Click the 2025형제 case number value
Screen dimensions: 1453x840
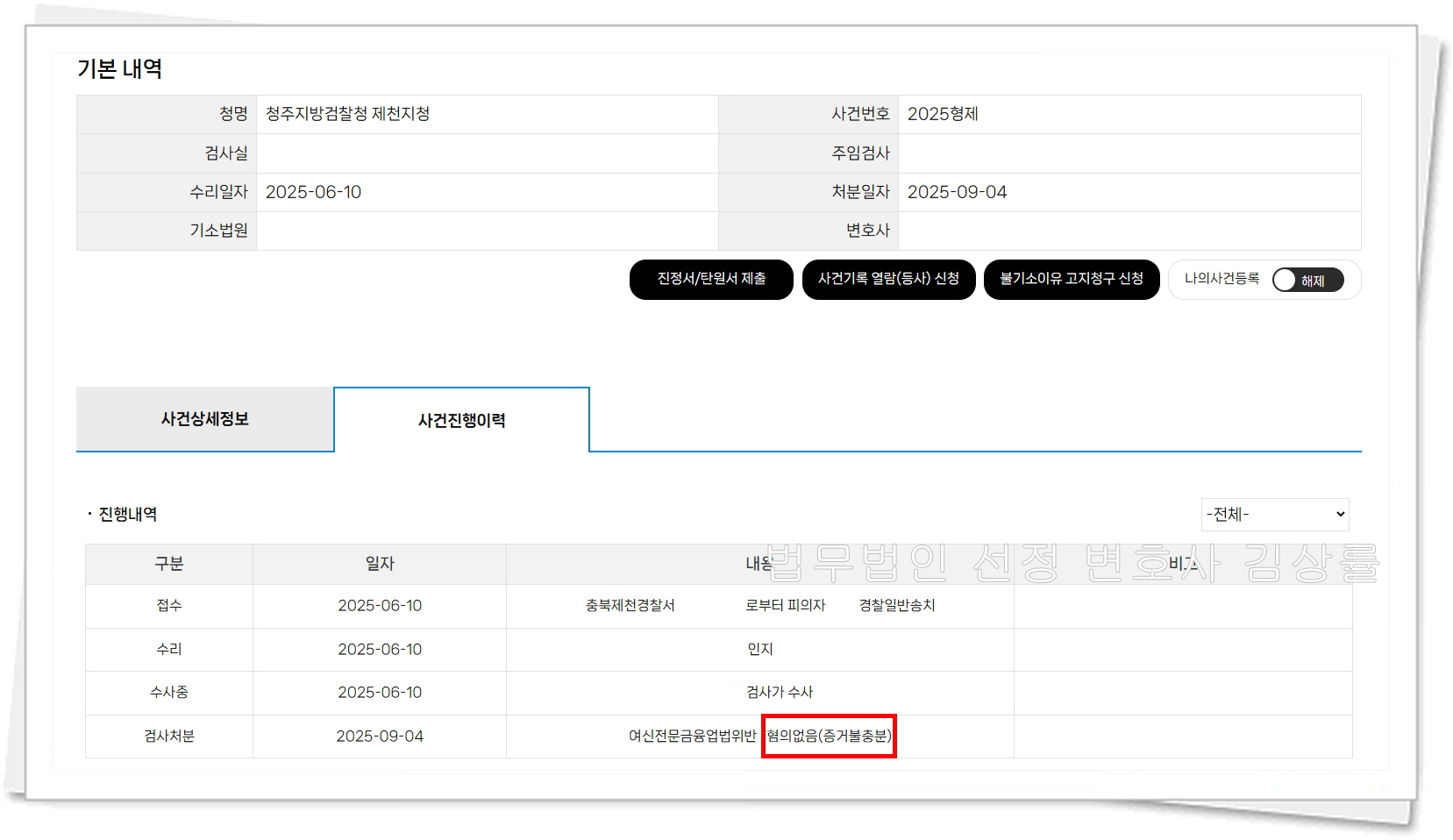[x=943, y=114]
